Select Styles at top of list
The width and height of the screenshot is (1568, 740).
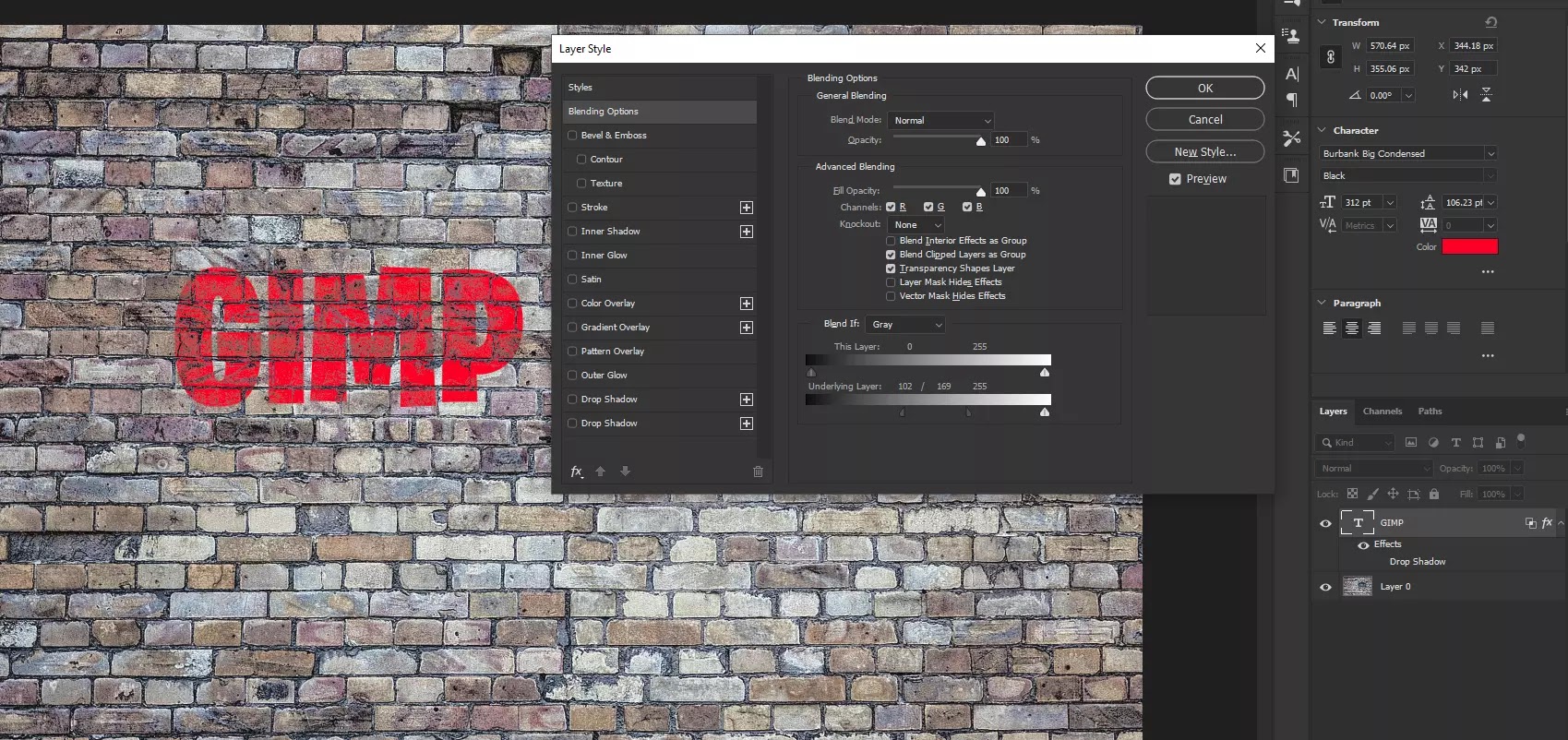(660, 88)
